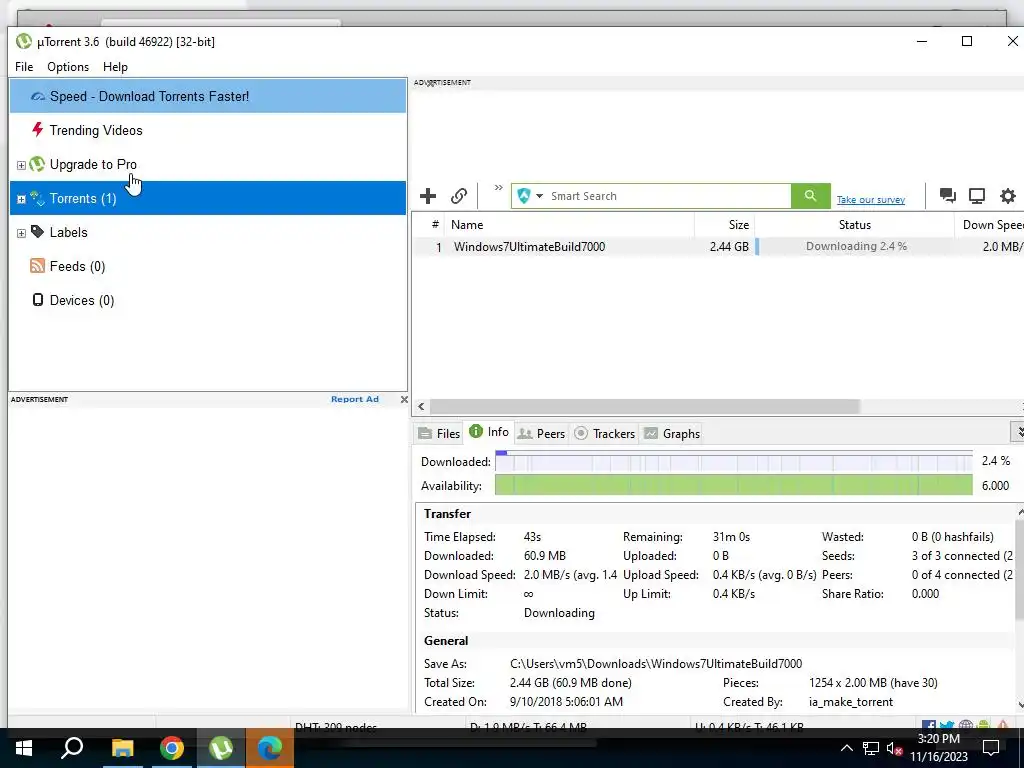The width and height of the screenshot is (1024, 768).
Task: Expand the toolbar chevron overflow
Action: tap(498, 188)
